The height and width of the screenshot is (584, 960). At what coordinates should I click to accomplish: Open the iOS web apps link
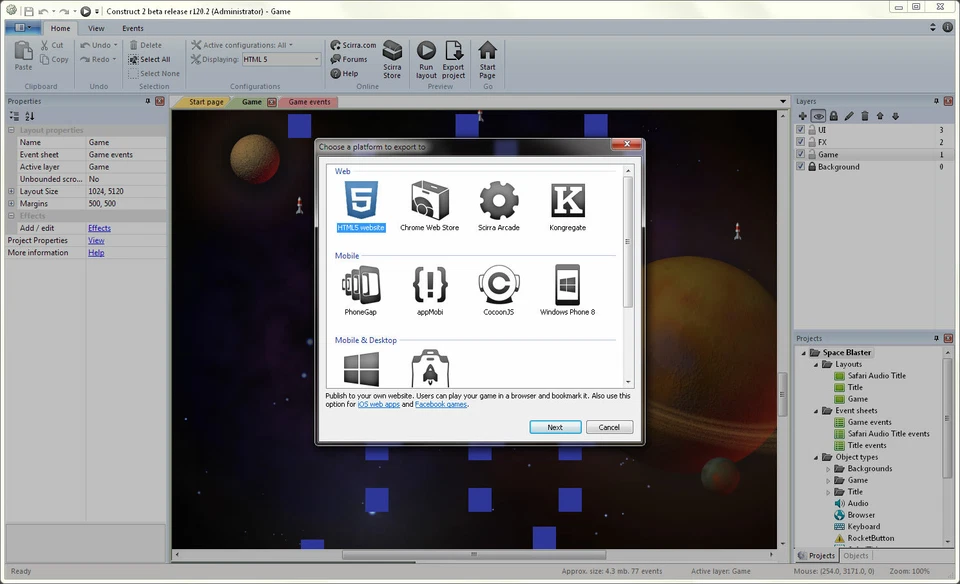tap(378, 405)
